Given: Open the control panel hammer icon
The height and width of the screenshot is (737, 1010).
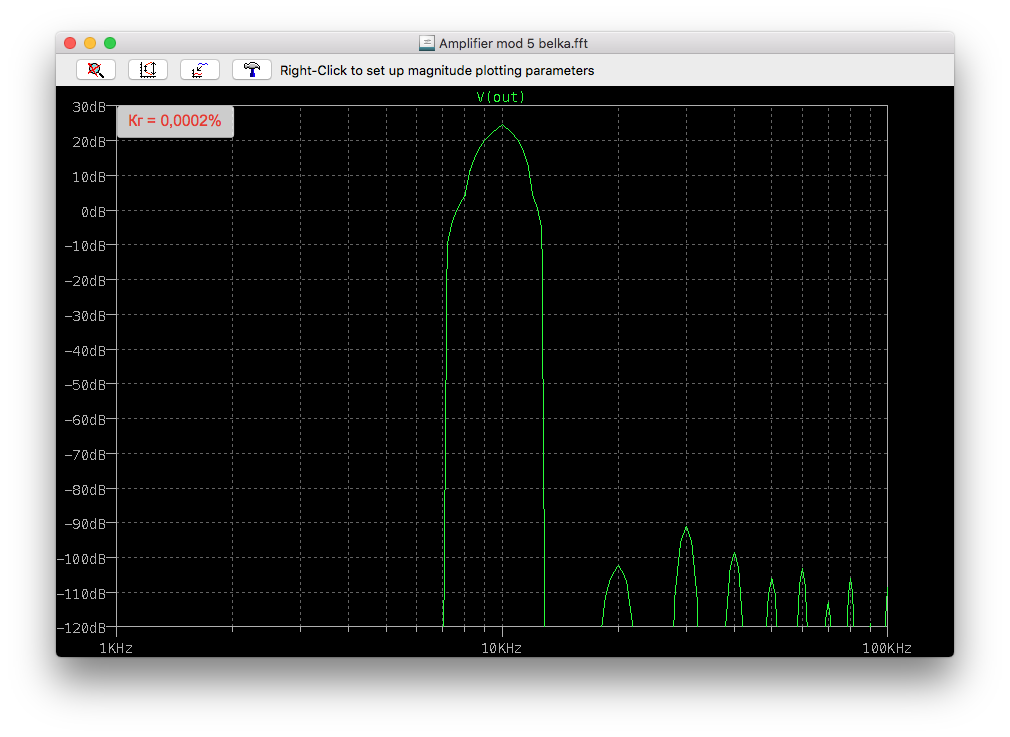Looking at the screenshot, I should 252,70.
